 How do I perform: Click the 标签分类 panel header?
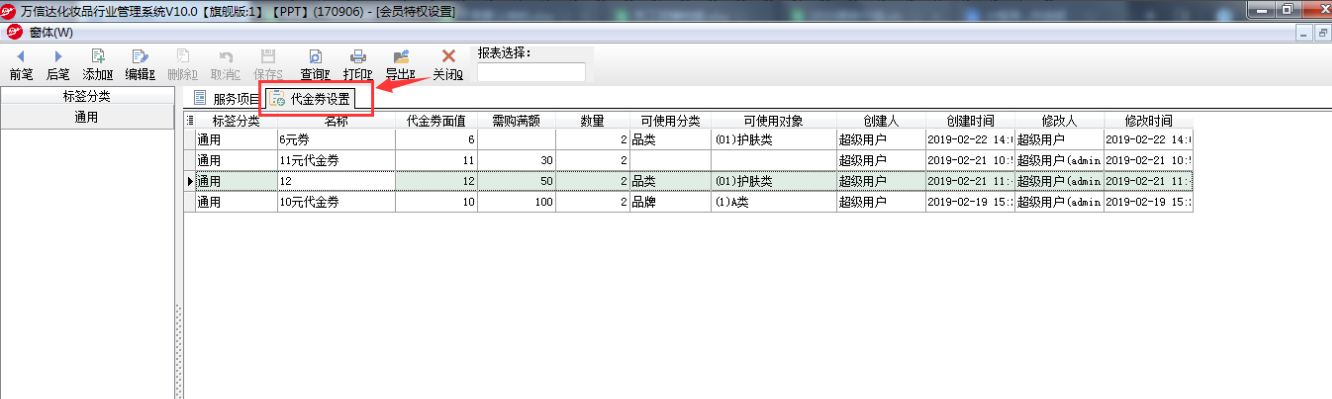pos(87,97)
